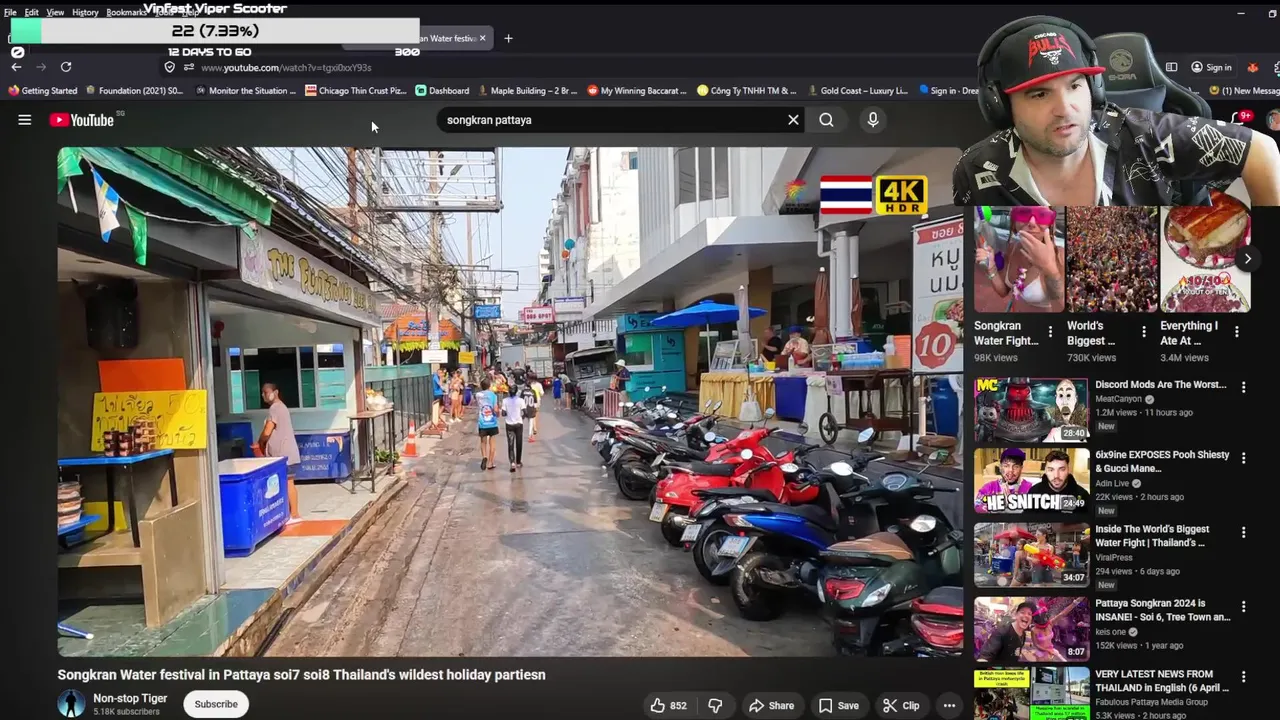Screen dimensions: 1280x720
Task: Open the Gold Coast Luxury bookmark
Action: pyautogui.click(x=857, y=91)
